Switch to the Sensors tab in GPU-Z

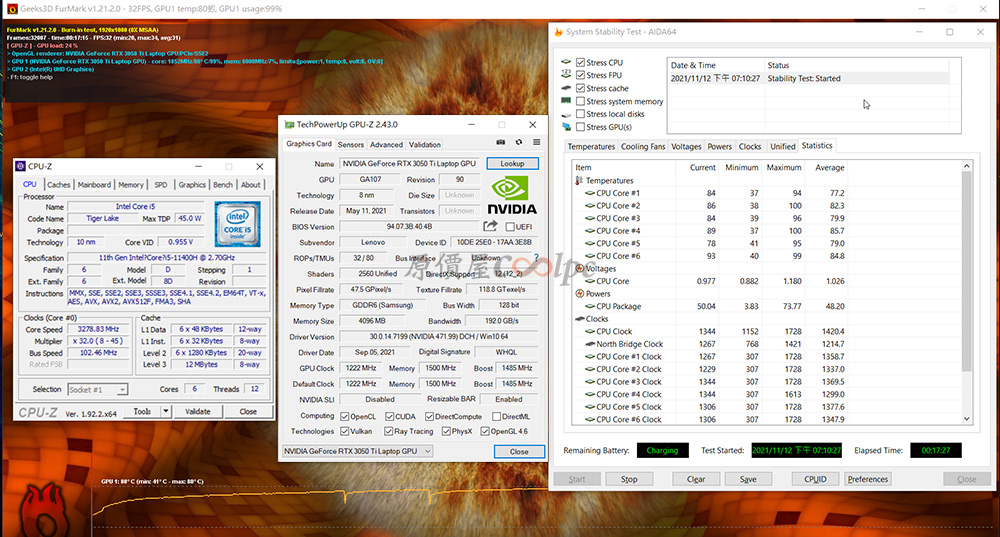pyautogui.click(x=350, y=145)
